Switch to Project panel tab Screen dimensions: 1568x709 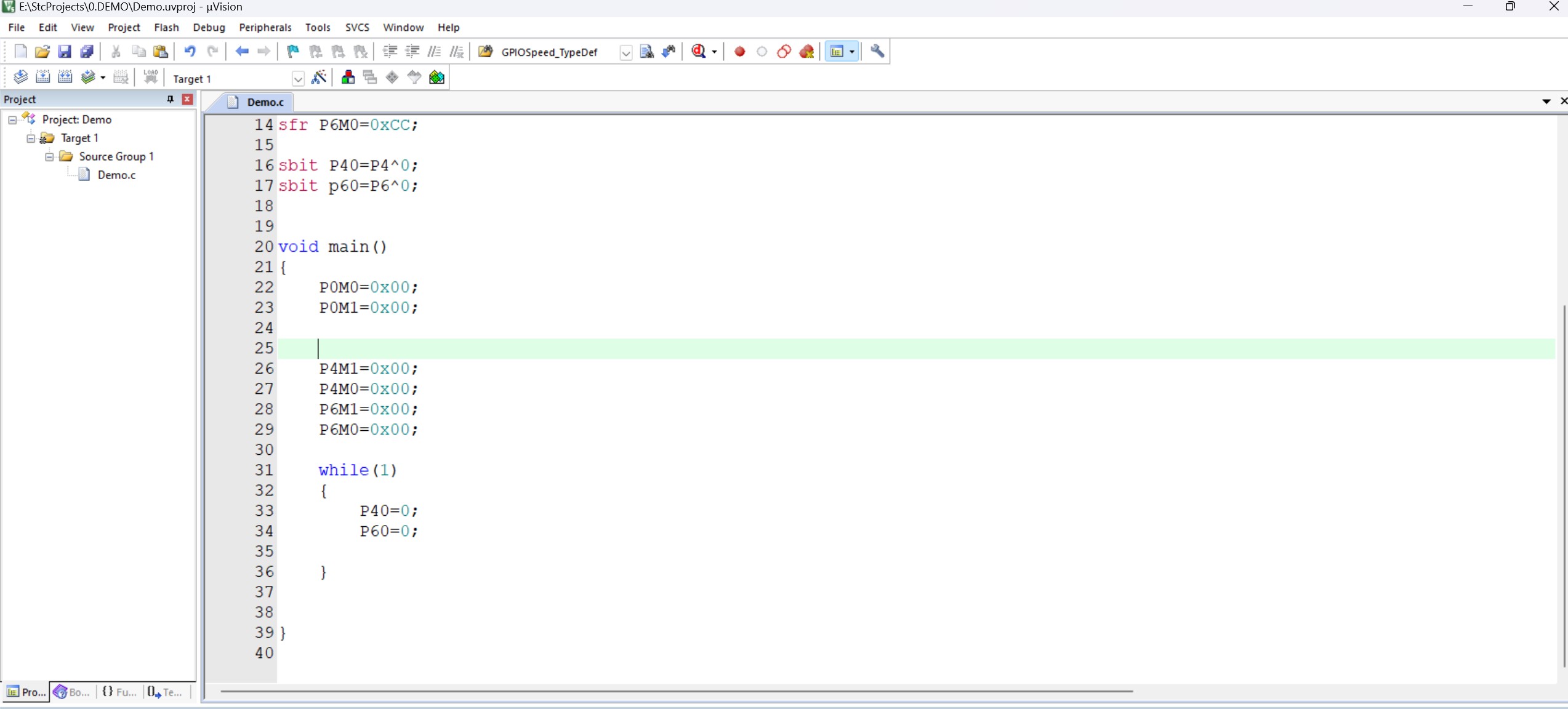(26, 692)
